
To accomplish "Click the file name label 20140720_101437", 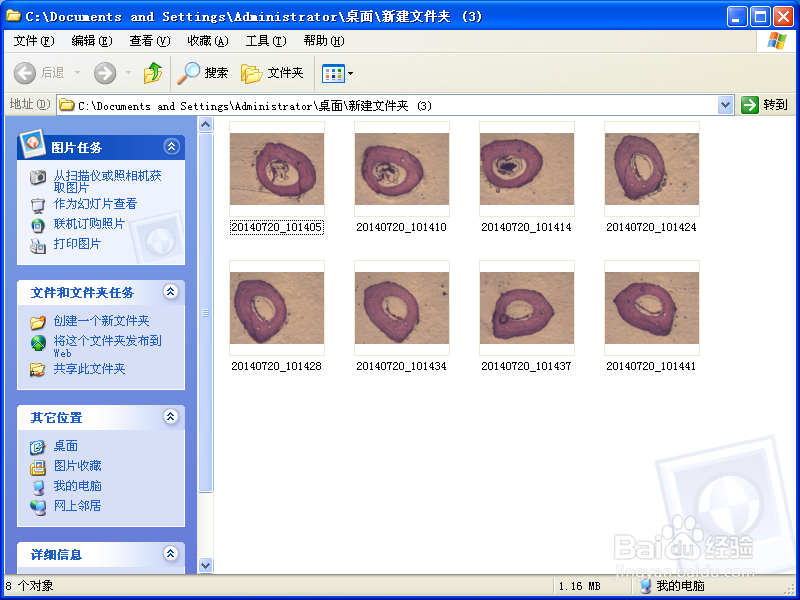I will click(527, 366).
